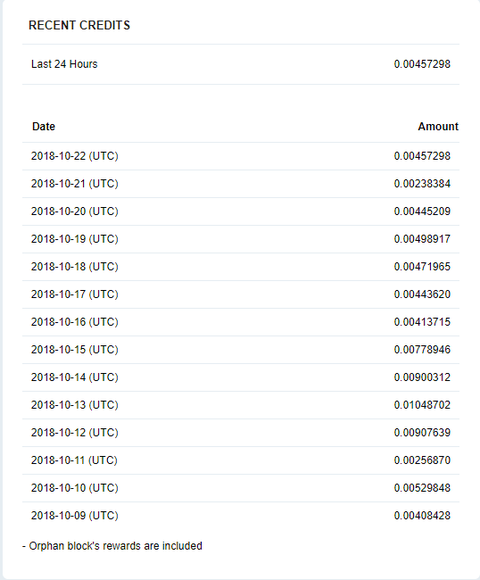
Task: Select the 2018-10-17 (UTC) date
Action: tap(75, 294)
